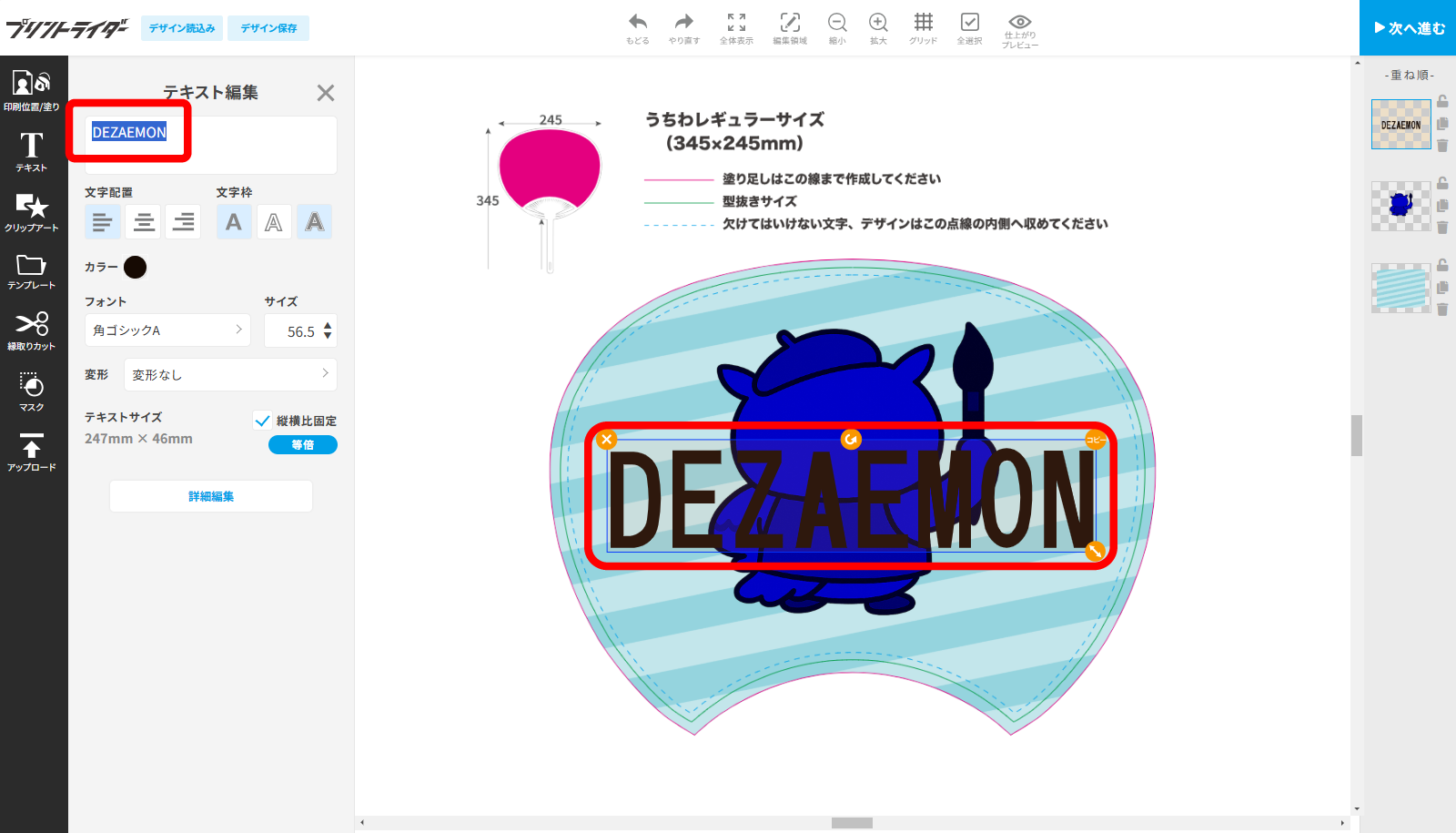Click the 次へ進む proceed button

pos(1408,27)
